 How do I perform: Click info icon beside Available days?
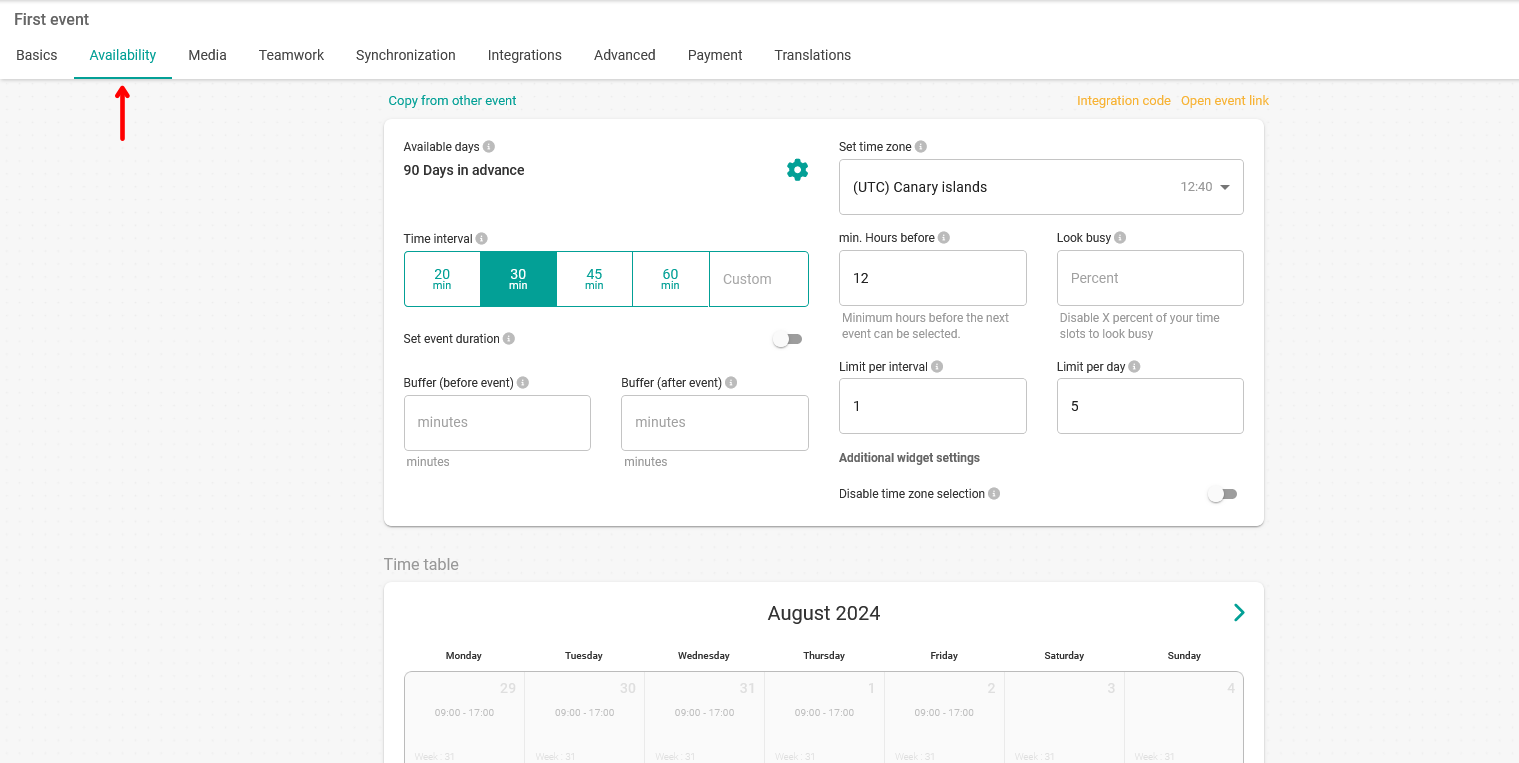[x=489, y=147]
